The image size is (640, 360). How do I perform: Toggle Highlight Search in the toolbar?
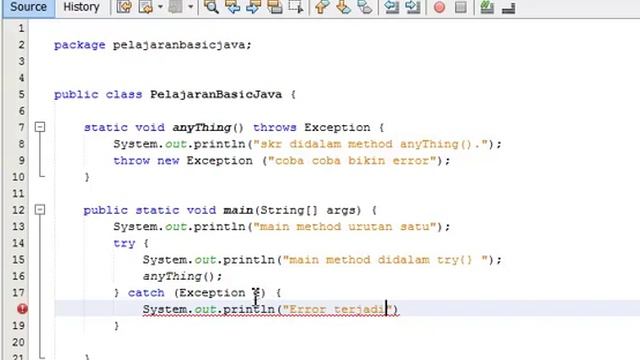[x=275, y=7]
